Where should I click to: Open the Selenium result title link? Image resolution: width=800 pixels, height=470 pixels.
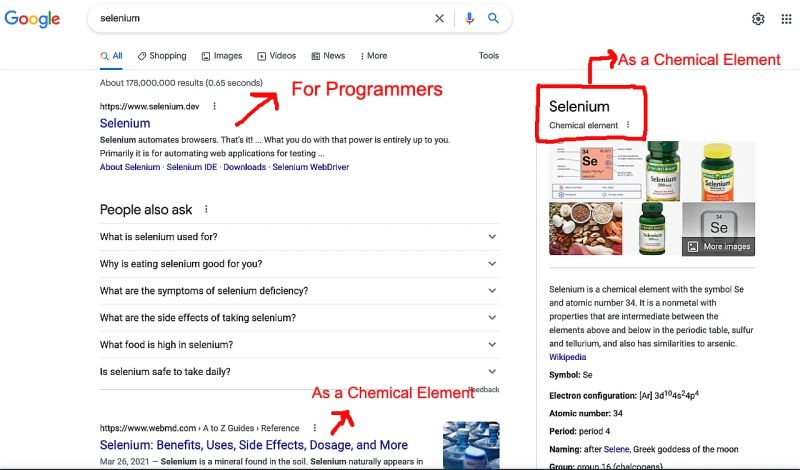pyautogui.click(x=125, y=123)
